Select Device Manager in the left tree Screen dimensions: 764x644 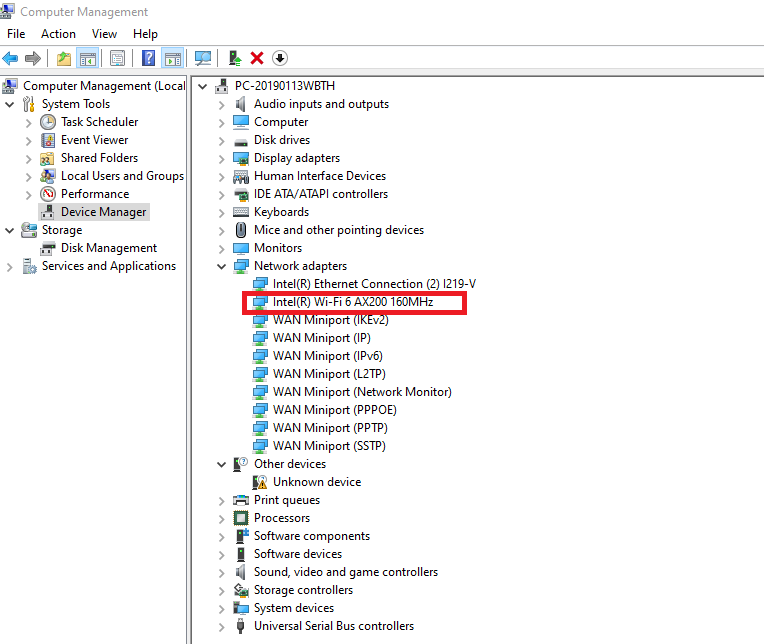[x=103, y=212]
